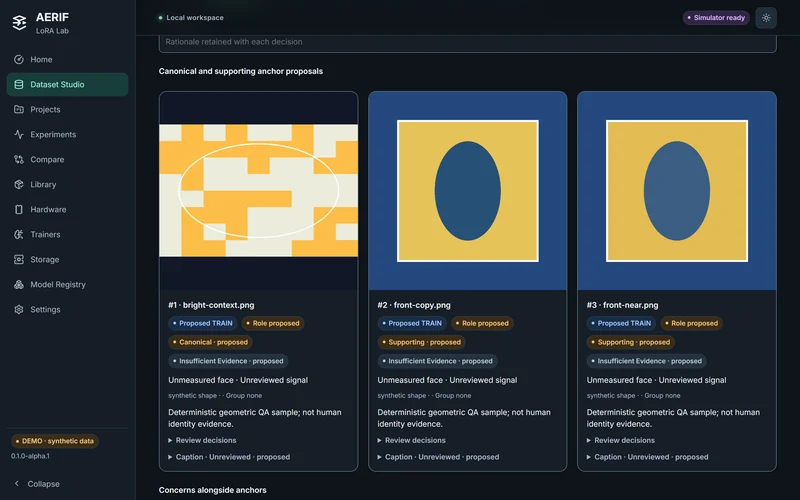Click Insufficient Evidence tag on front-copy.png
Viewport: 800px width, 500px height.
(x=437, y=361)
